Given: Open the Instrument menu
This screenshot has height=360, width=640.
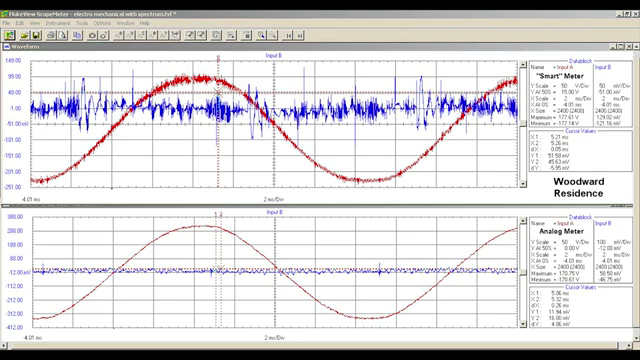Looking at the screenshot, I should tap(58, 23).
